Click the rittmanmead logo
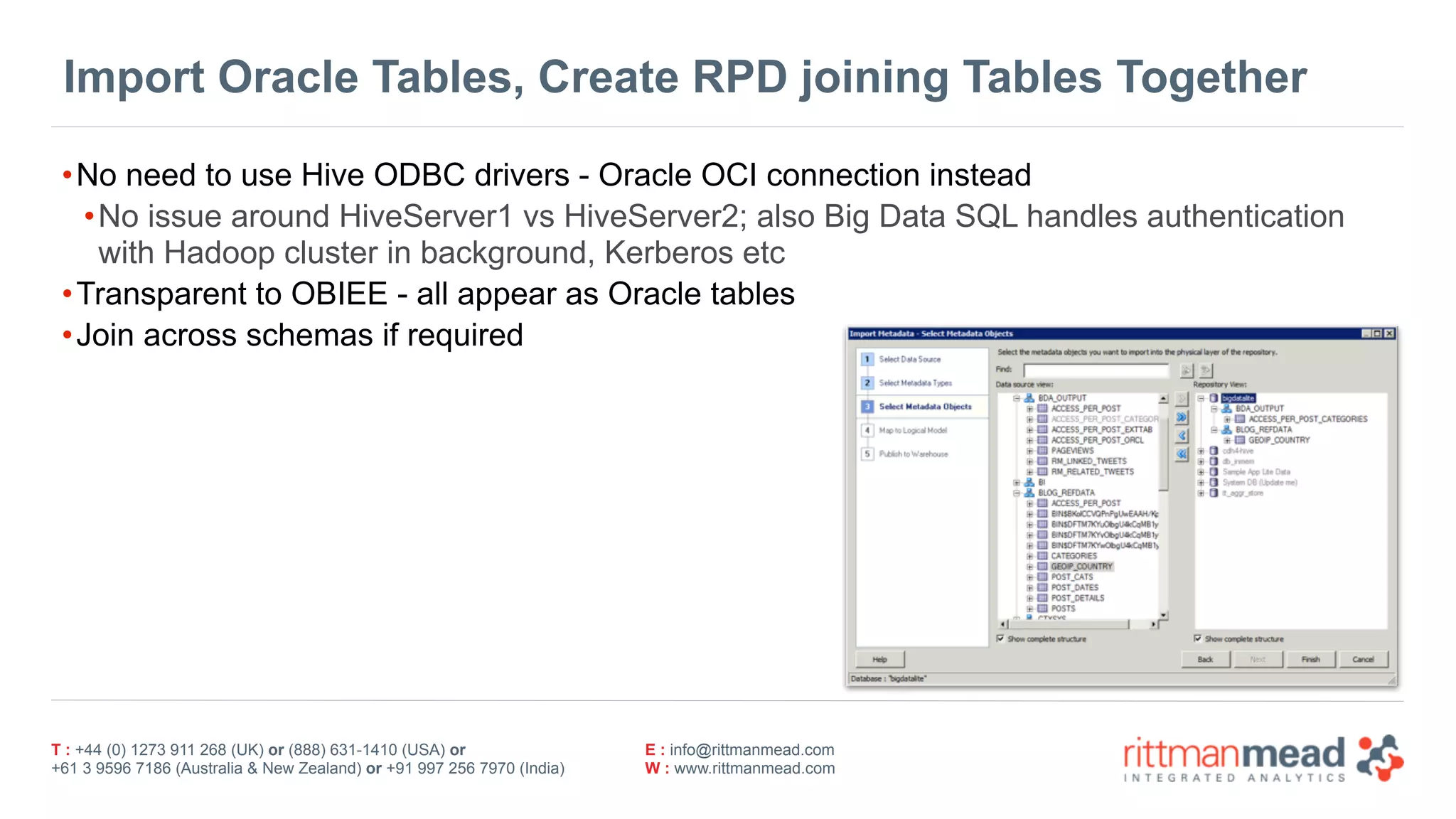This screenshot has width=1456, height=819. point(1263,759)
